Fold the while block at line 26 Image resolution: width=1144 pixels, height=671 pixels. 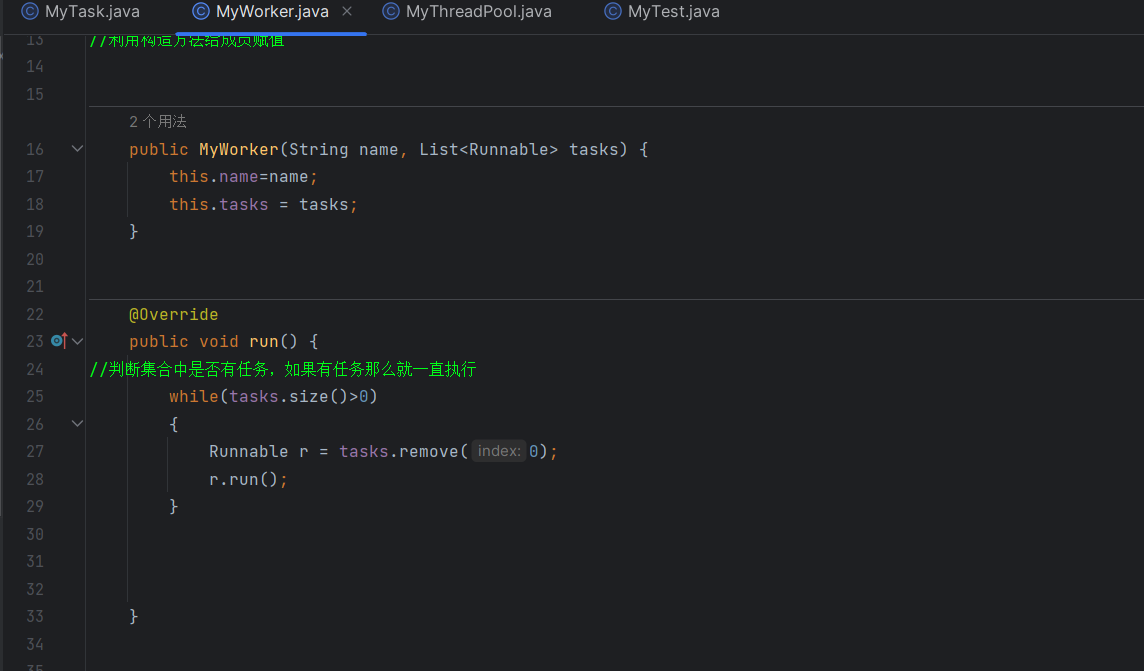tap(78, 424)
